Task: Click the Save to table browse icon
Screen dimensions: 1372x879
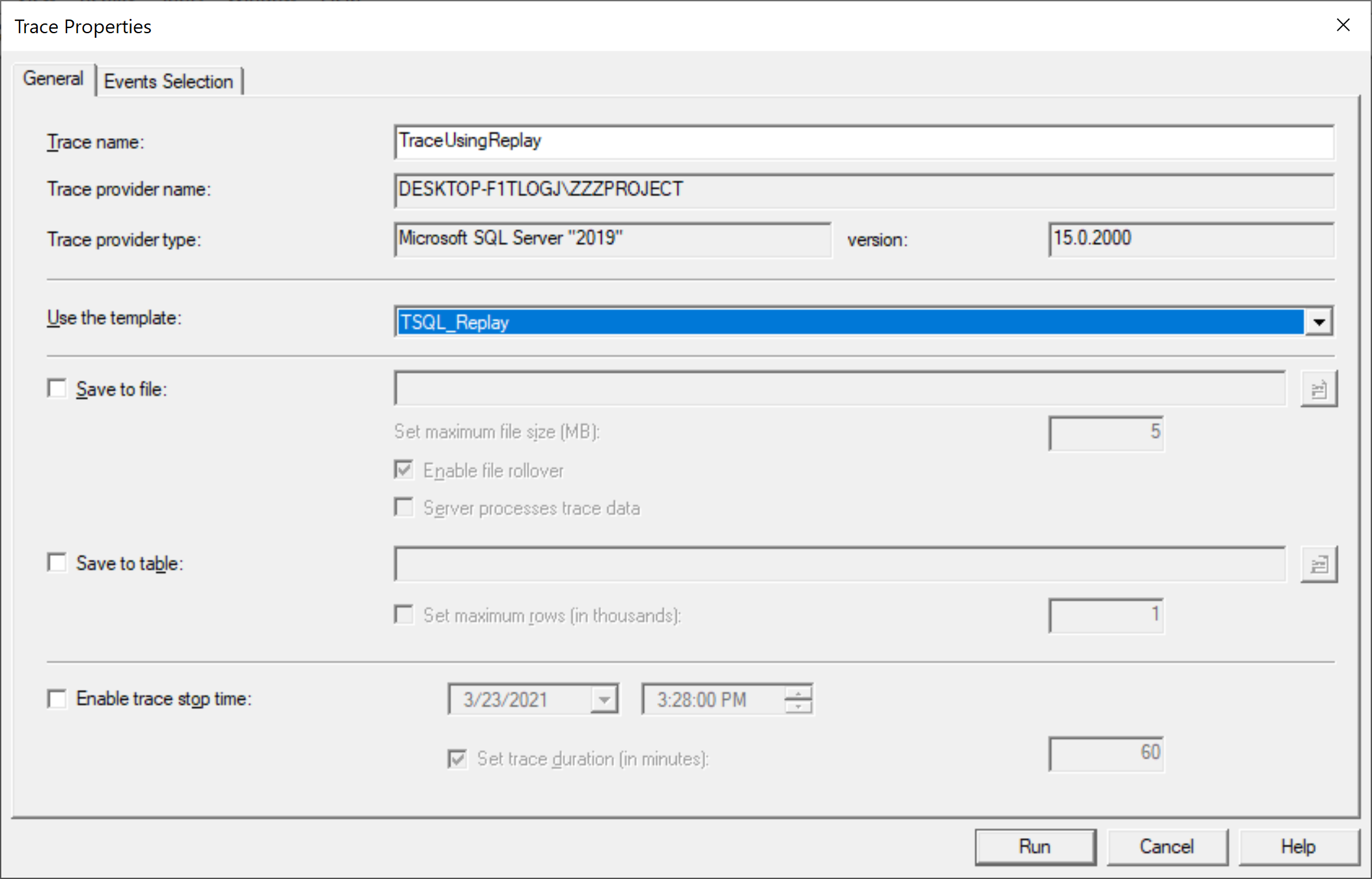Action: [1319, 564]
